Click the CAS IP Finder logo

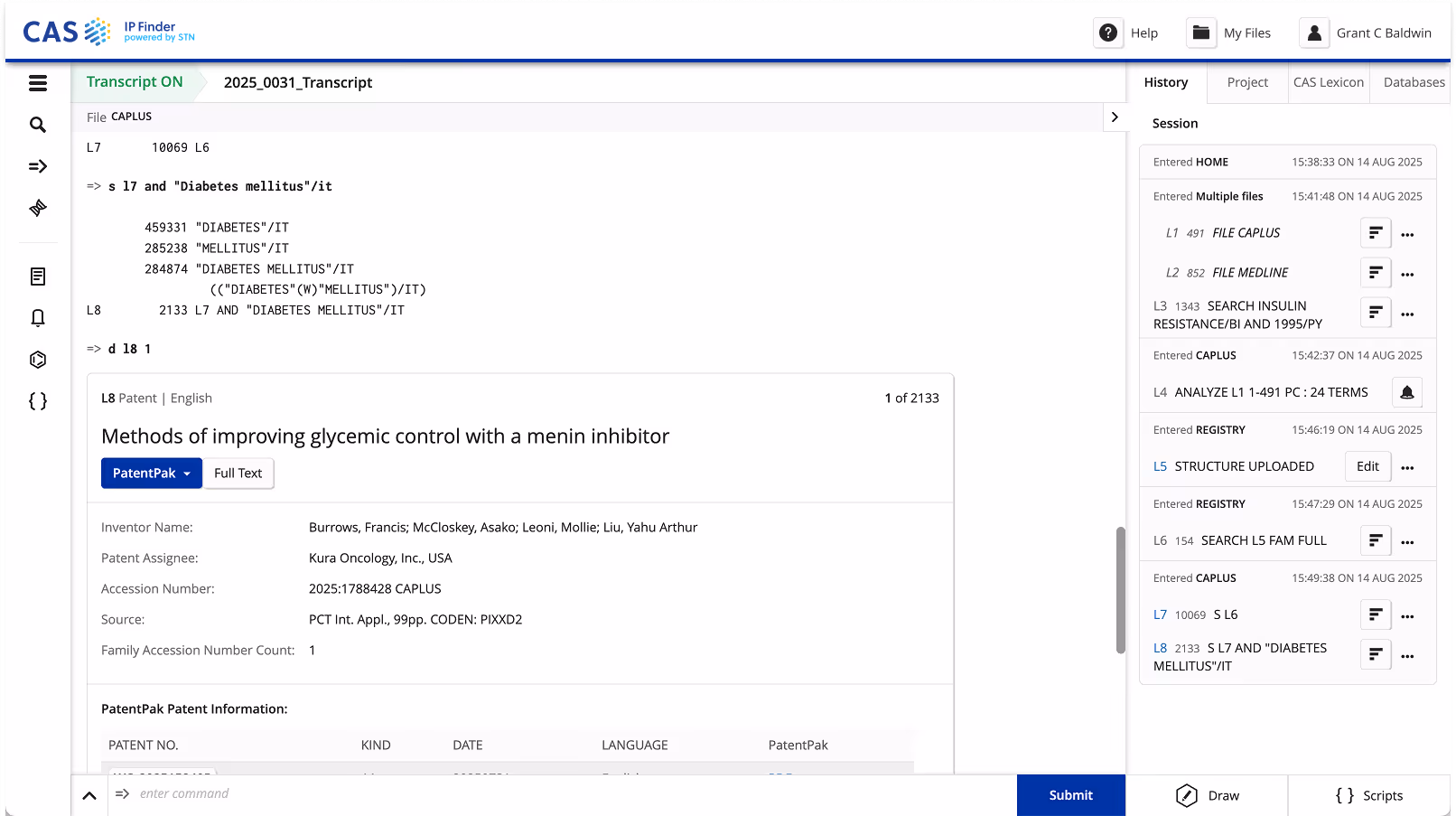[108, 32]
